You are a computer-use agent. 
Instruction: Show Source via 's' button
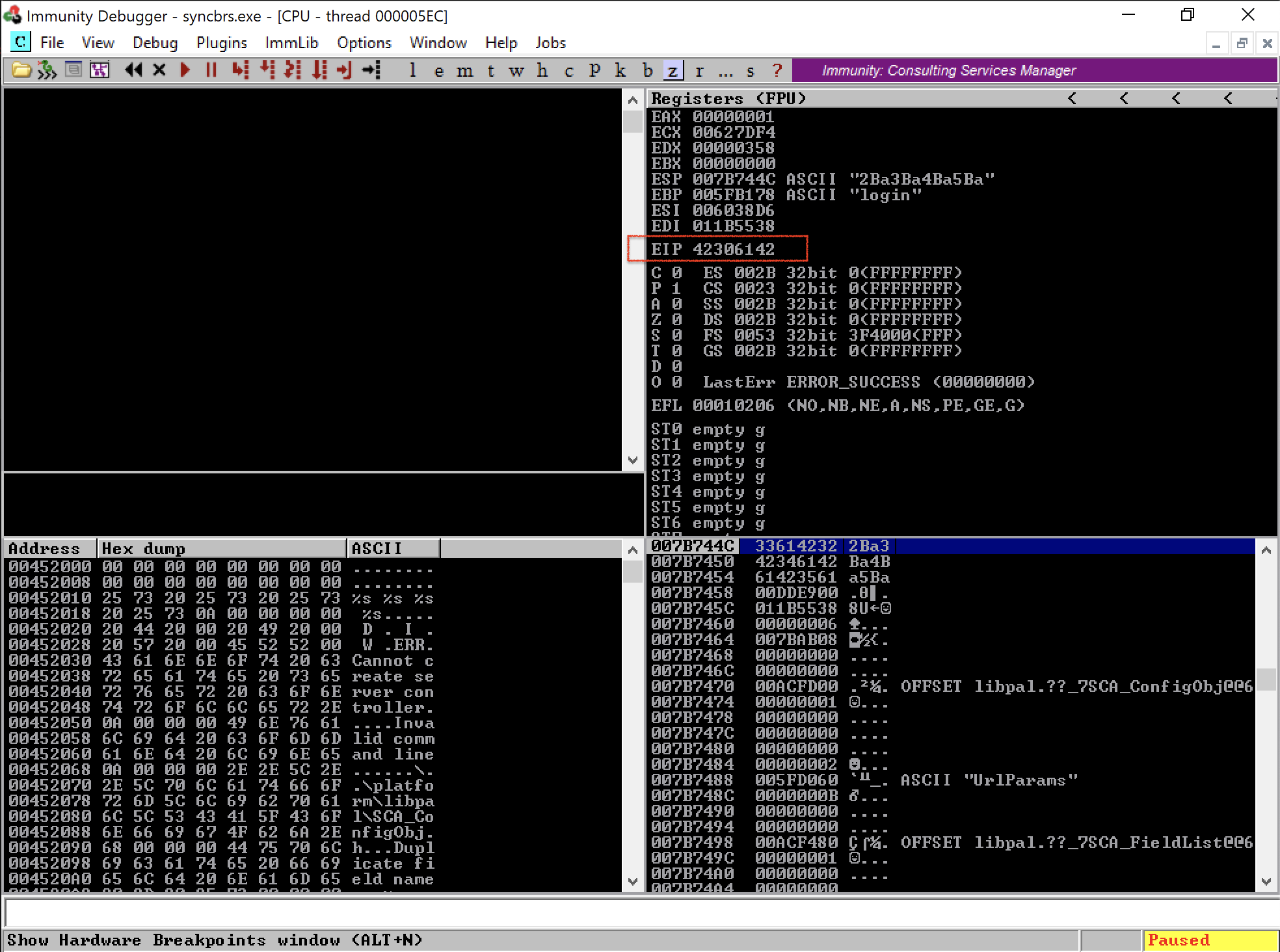click(x=751, y=70)
